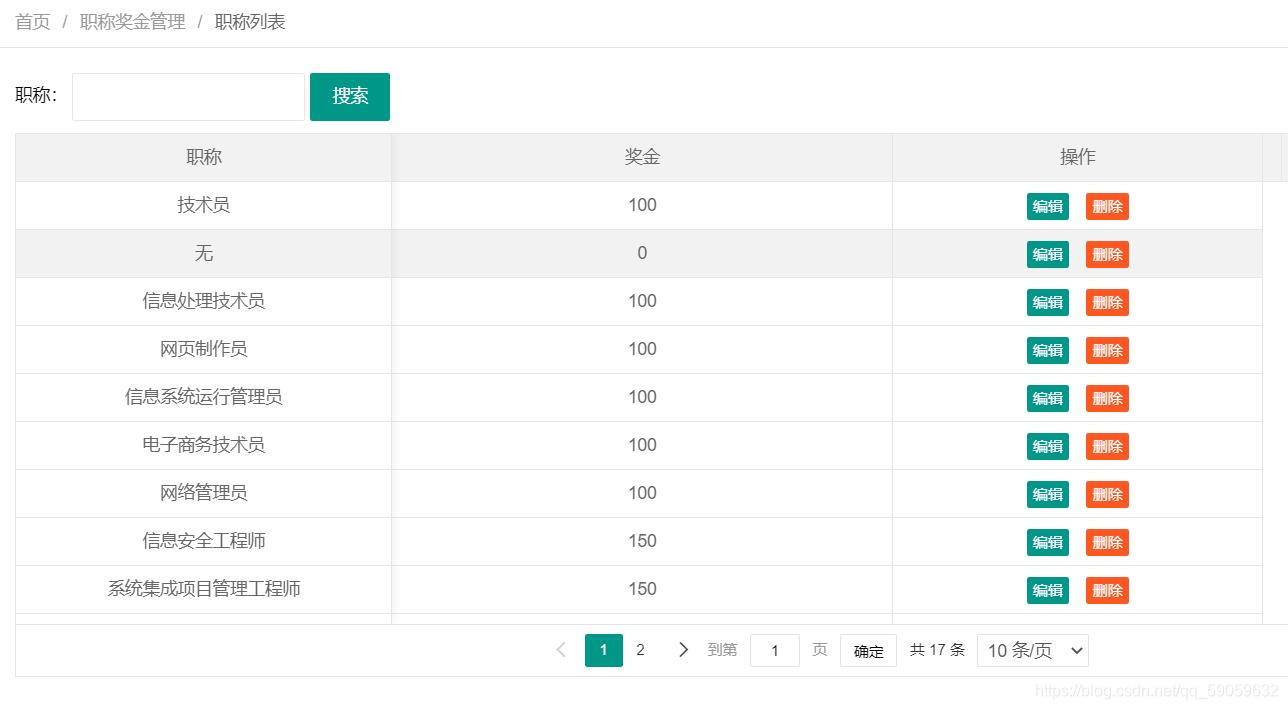Edit the 信息安全工程师 row
1288x709 pixels.
[1047, 543]
